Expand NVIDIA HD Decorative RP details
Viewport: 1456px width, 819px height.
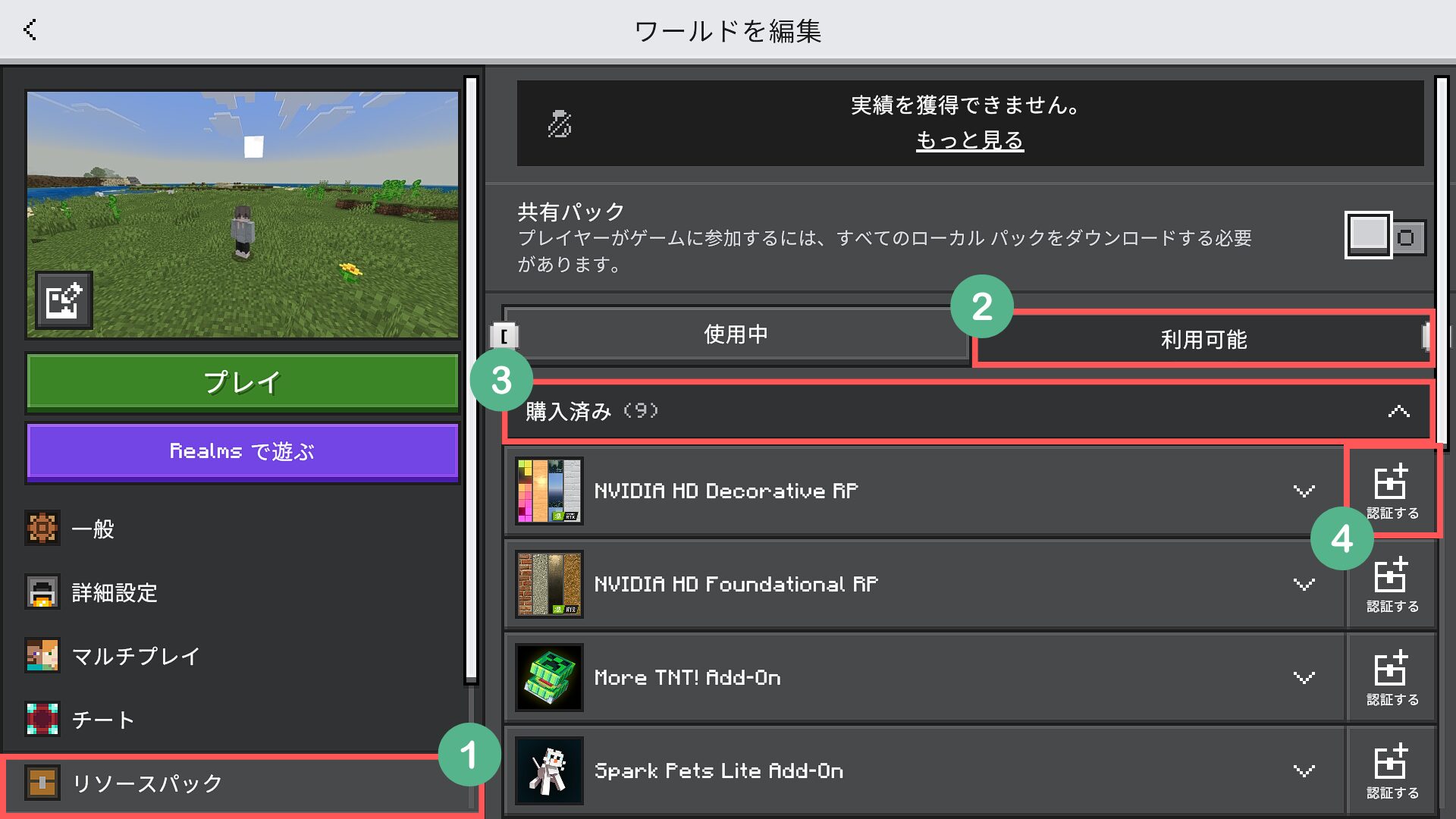1304,491
